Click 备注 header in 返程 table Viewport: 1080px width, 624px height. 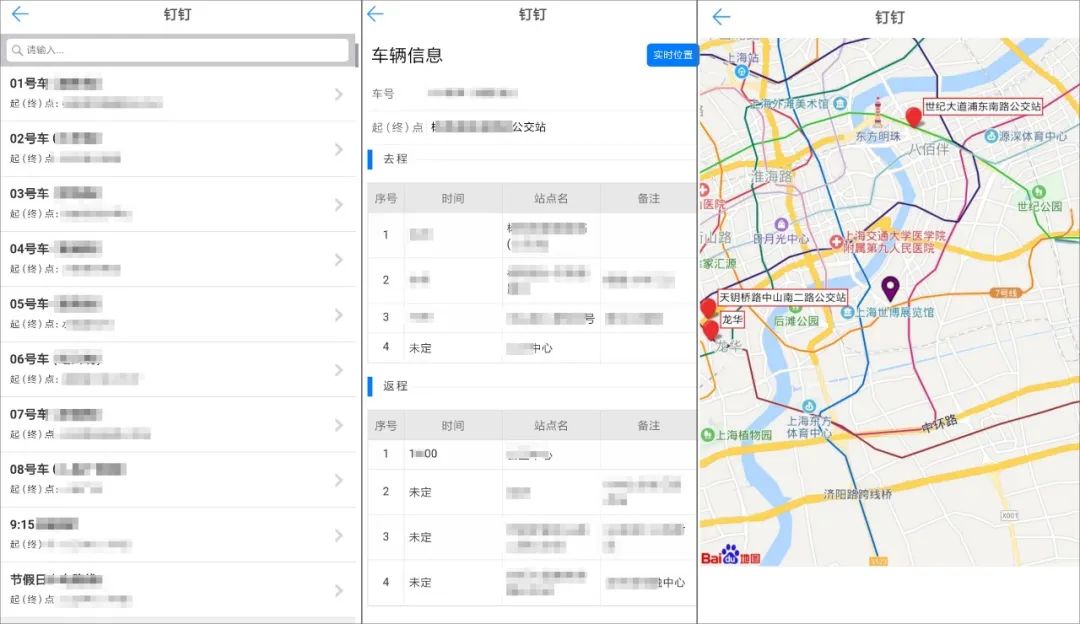coord(649,426)
